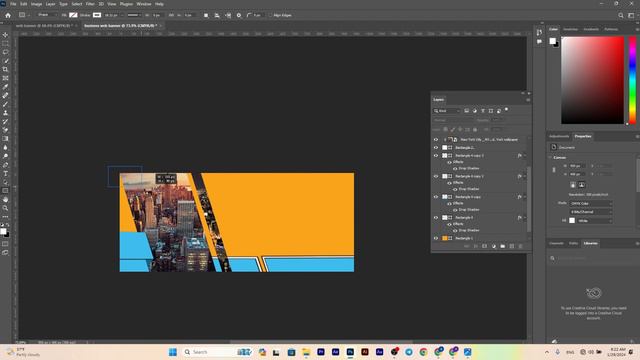Select the Crop tool
Screen dimensions: 640x360
[5, 69]
